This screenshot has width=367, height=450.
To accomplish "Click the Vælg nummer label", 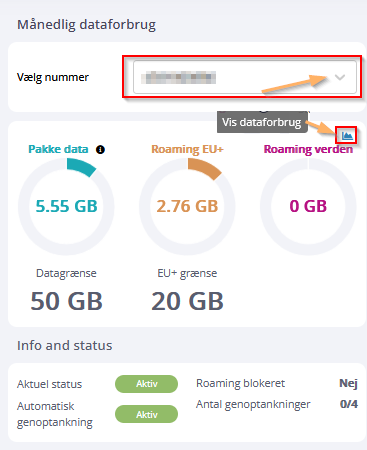I will 53,77.
